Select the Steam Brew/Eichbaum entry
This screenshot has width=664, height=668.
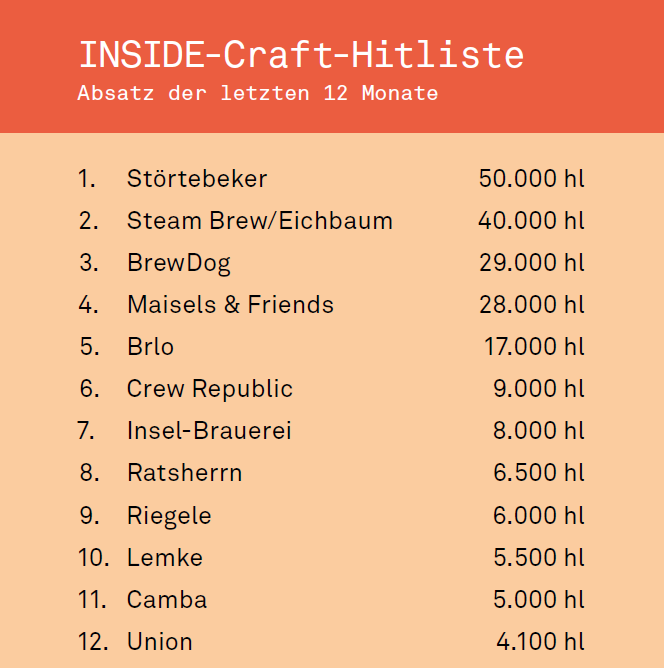tap(259, 221)
